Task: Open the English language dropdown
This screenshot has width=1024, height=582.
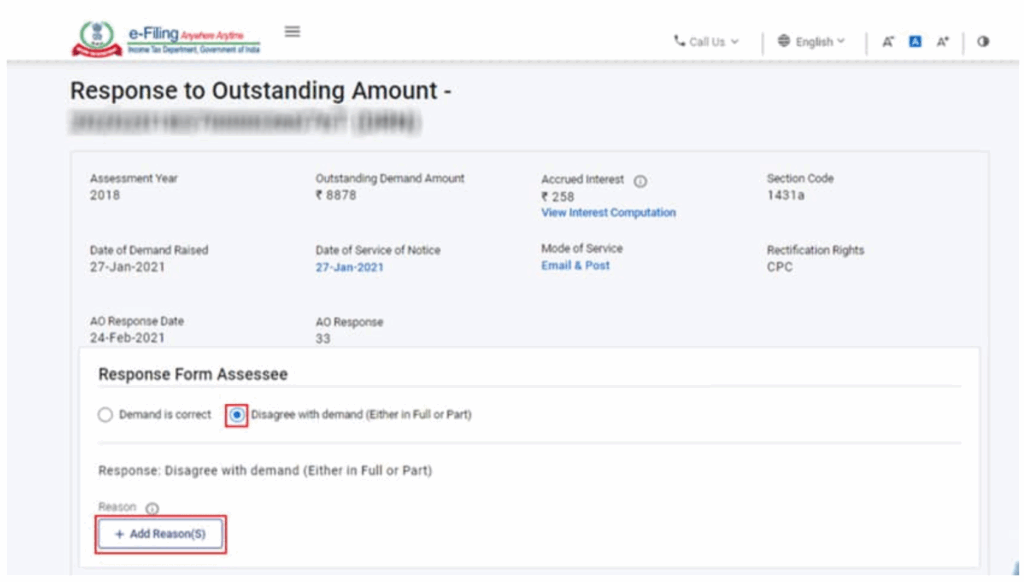Action: click(811, 42)
